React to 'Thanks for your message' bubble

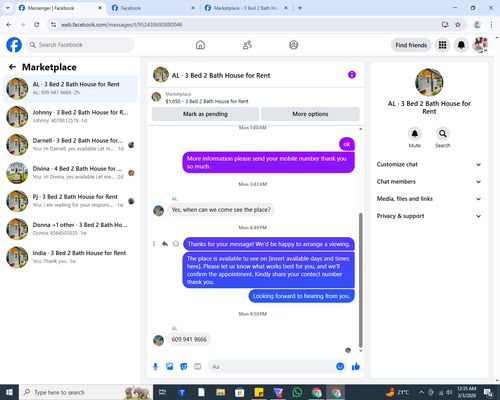176,244
